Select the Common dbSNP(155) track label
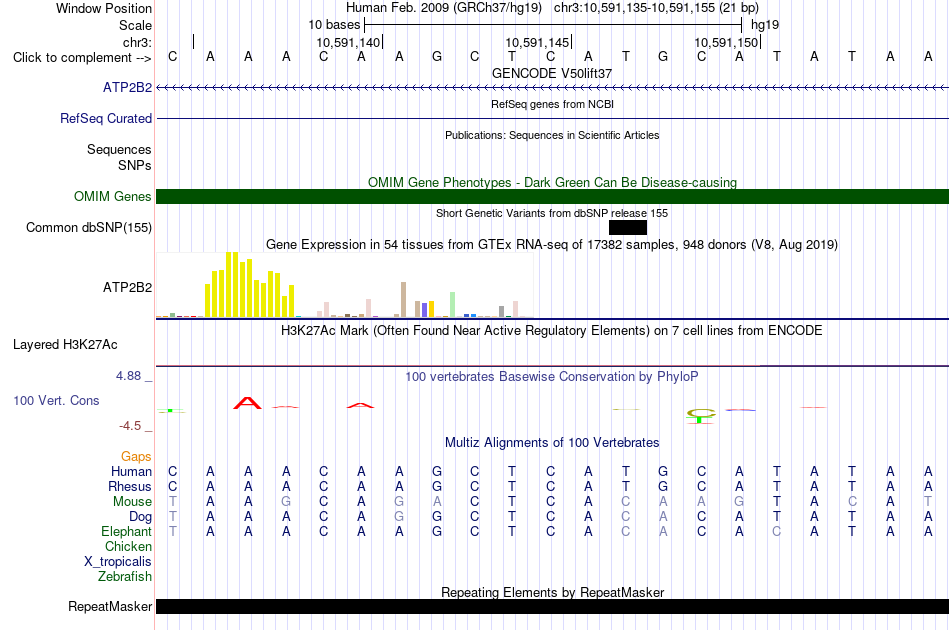 [88, 227]
